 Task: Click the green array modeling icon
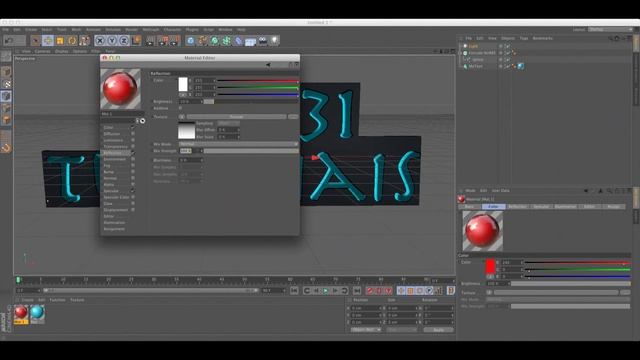point(227,40)
